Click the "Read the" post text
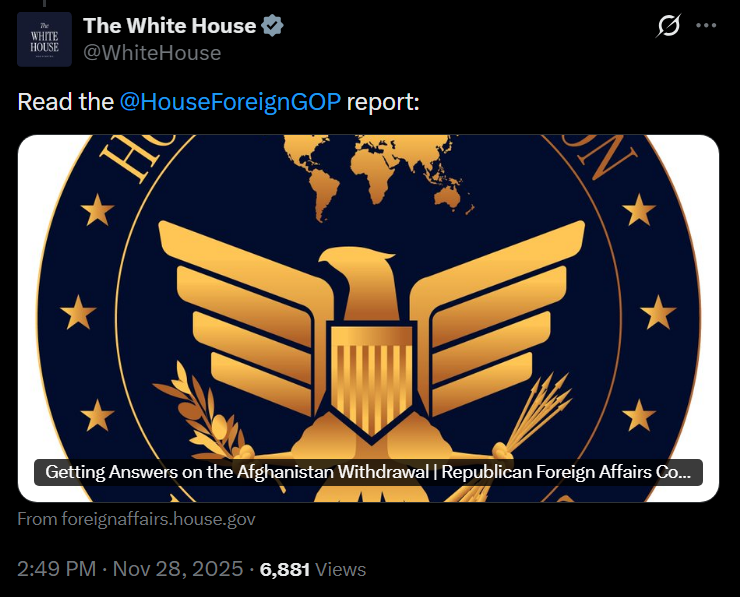 65,102
